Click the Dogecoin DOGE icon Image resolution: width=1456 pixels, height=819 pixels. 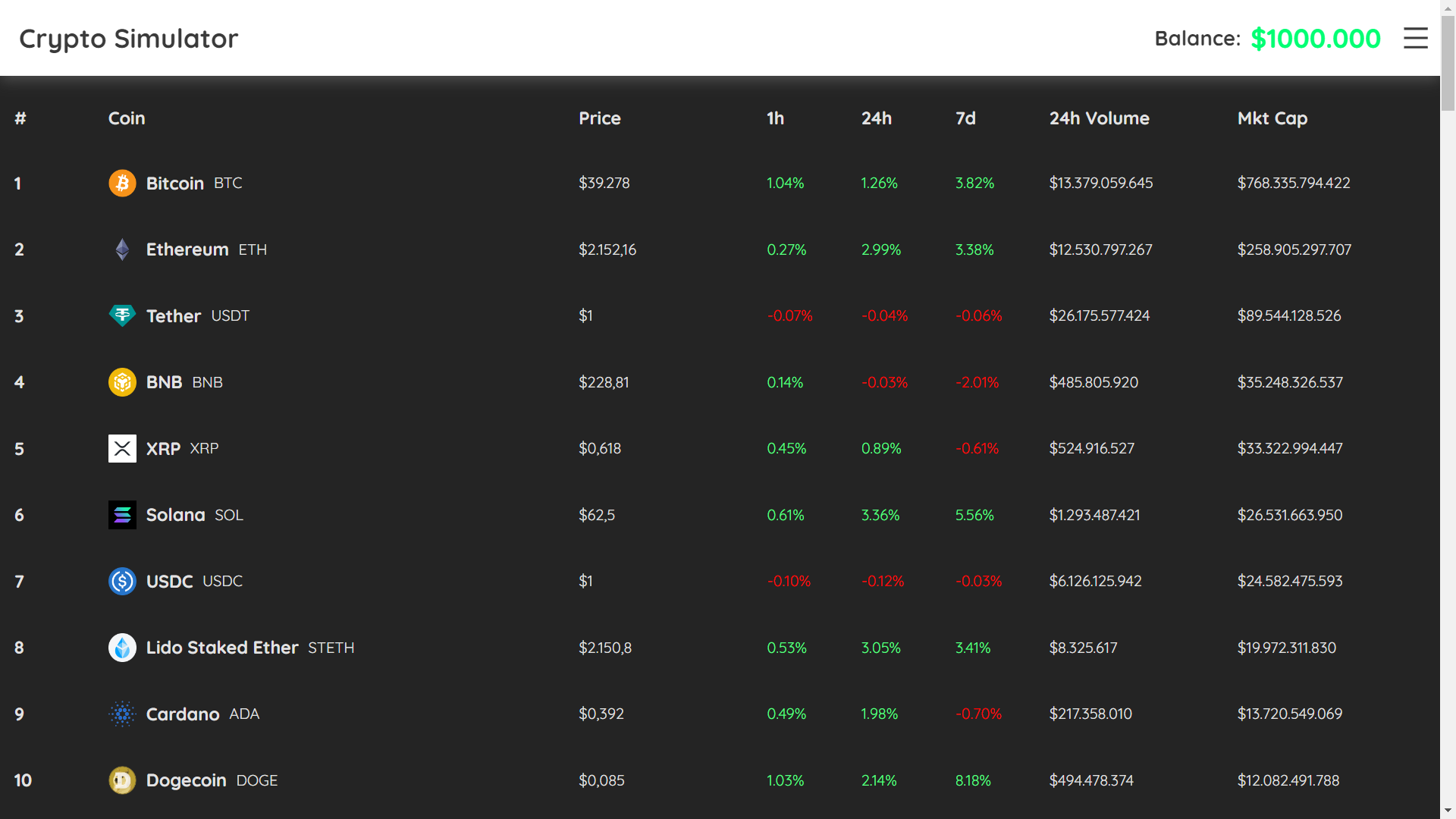pyautogui.click(x=122, y=780)
